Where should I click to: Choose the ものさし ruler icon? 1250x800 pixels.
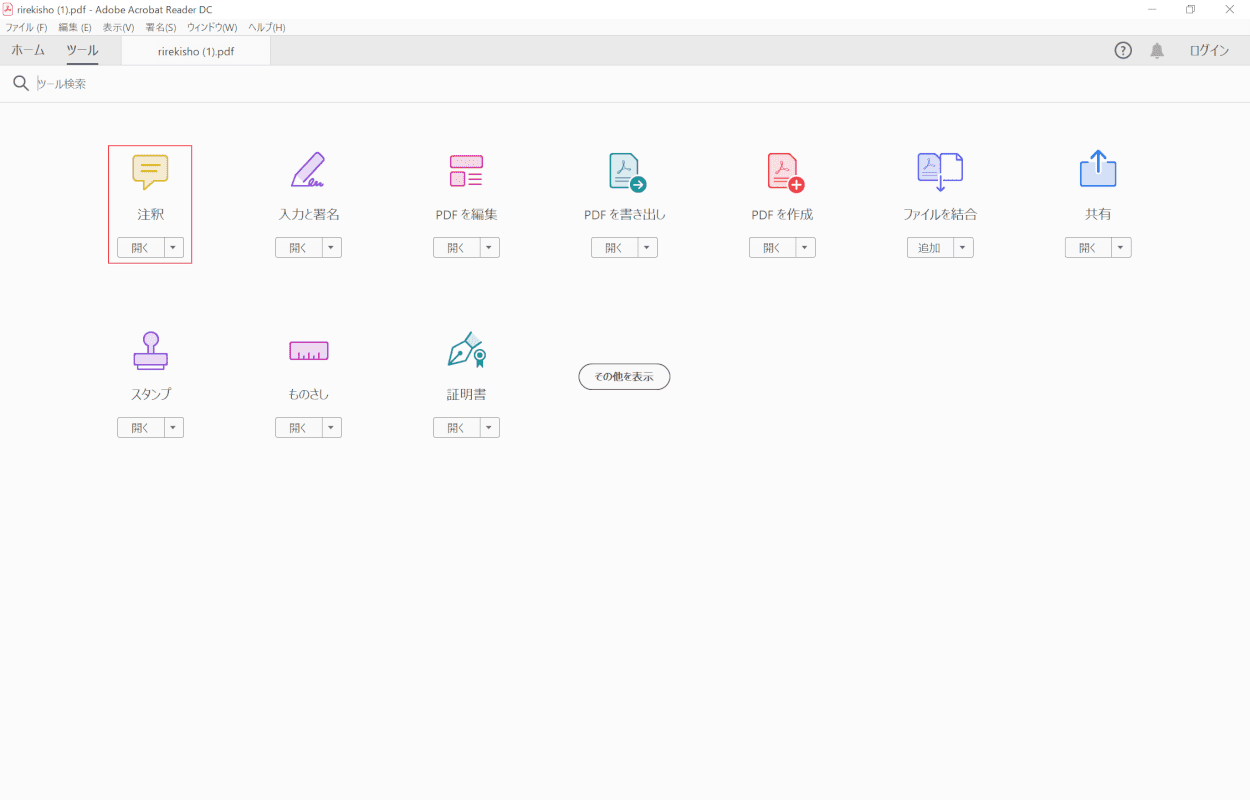pyautogui.click(x=308, y=351)
